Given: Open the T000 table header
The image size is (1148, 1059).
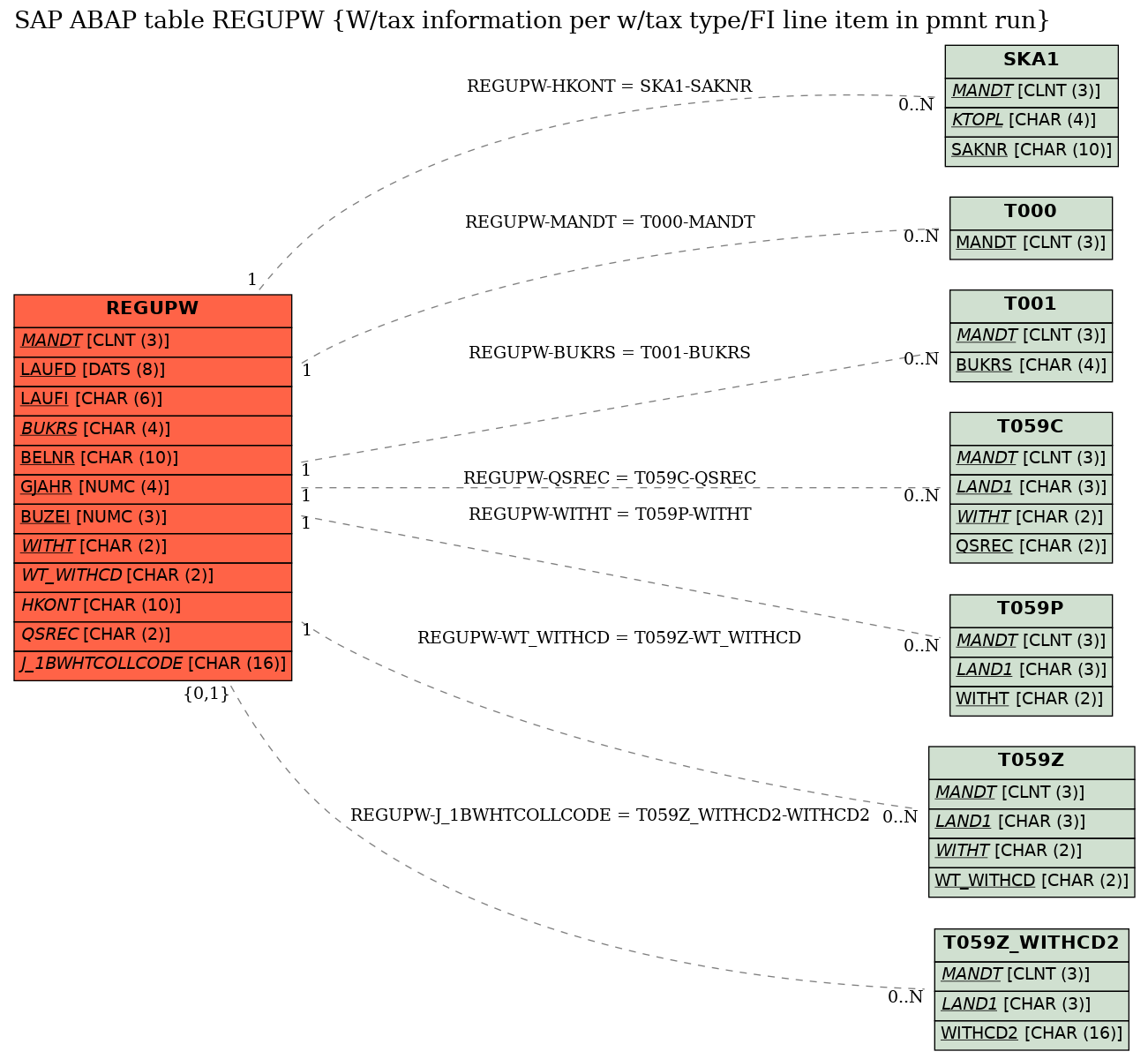Looking at the screenshot, I should (1031, 213).
